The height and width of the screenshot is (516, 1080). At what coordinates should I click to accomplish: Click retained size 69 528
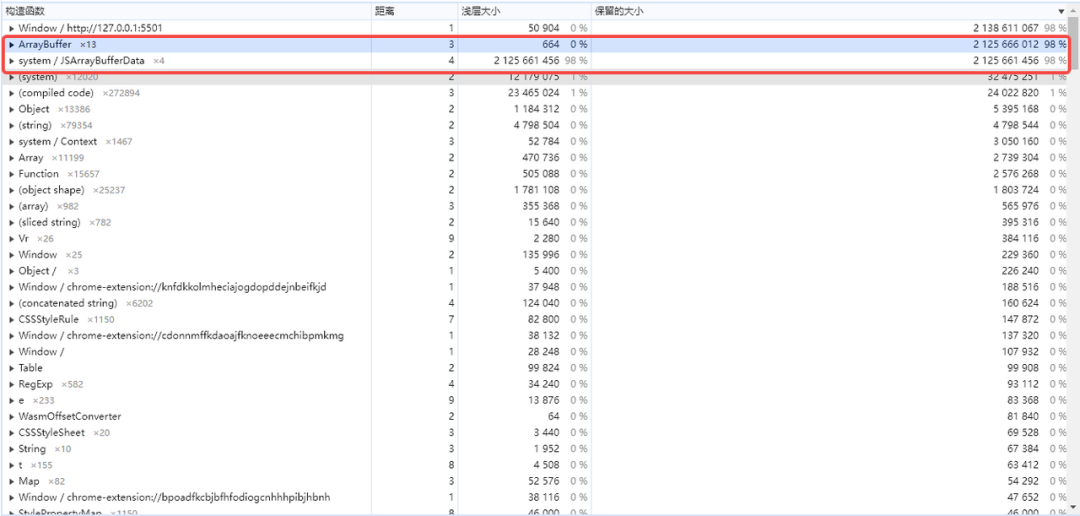[x=1024, y=433]
